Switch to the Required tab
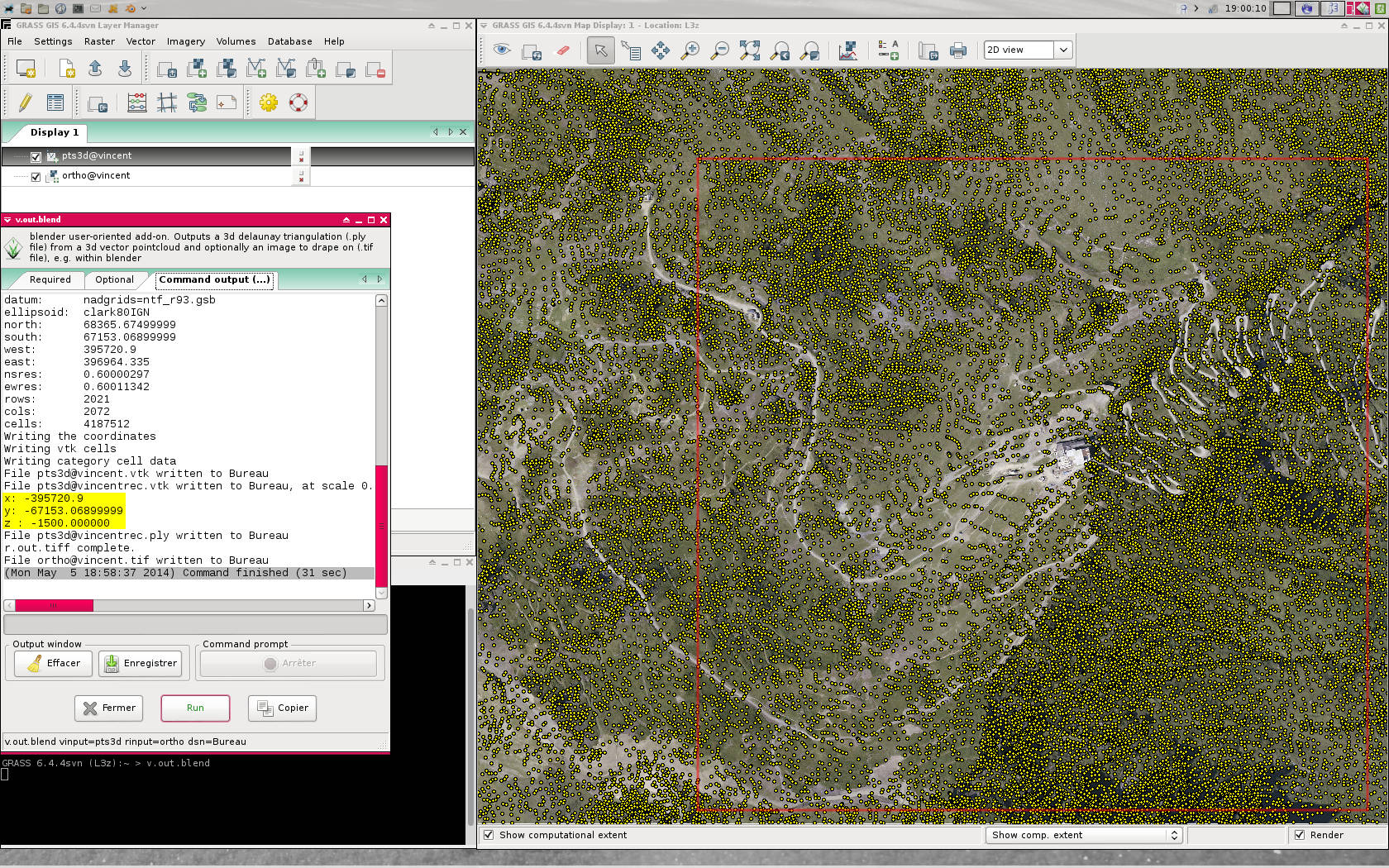The width and height of the screenshot is (1389, 868). 50,279
